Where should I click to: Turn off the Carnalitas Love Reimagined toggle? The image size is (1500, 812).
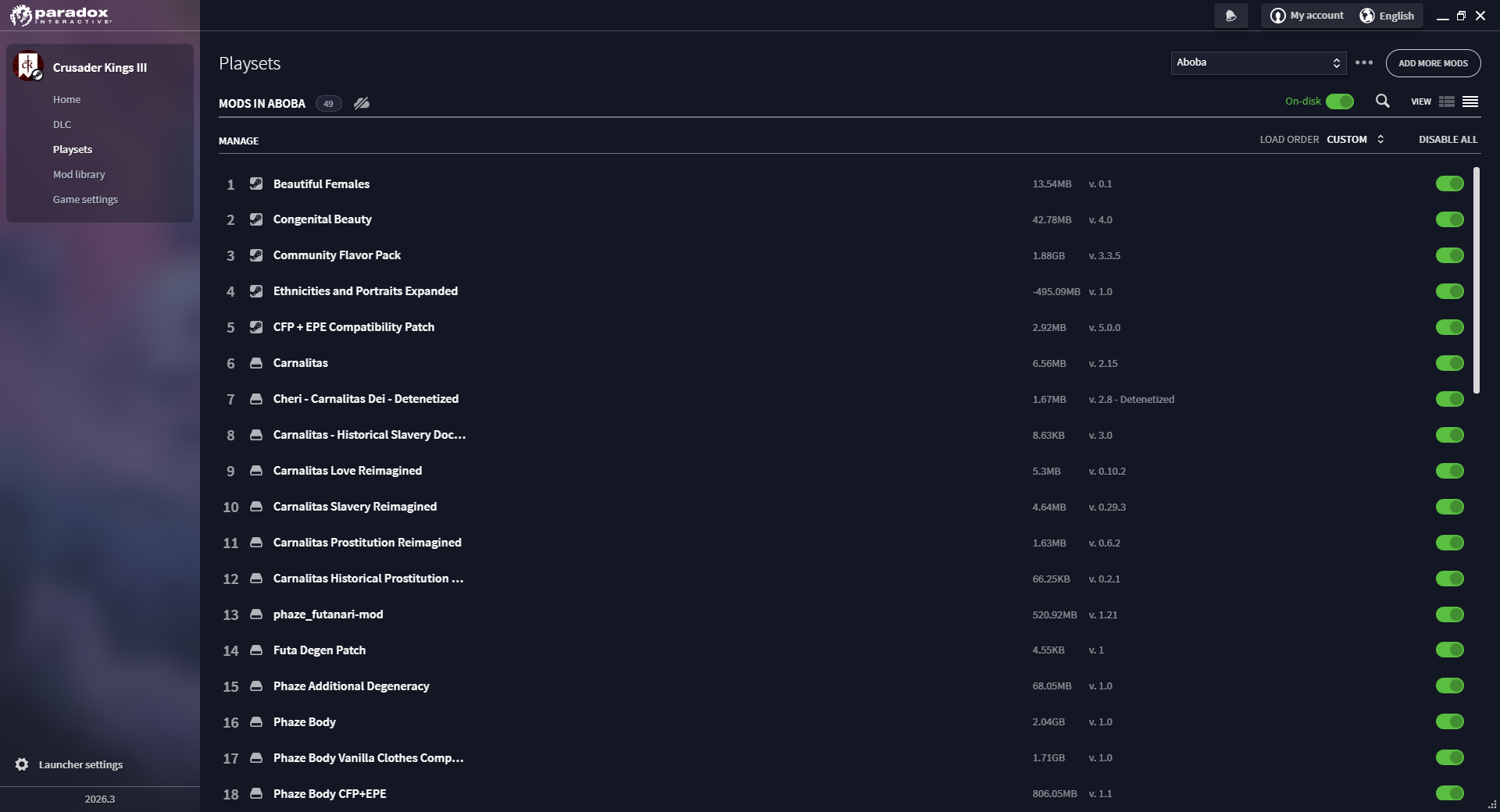(1450, 471)
